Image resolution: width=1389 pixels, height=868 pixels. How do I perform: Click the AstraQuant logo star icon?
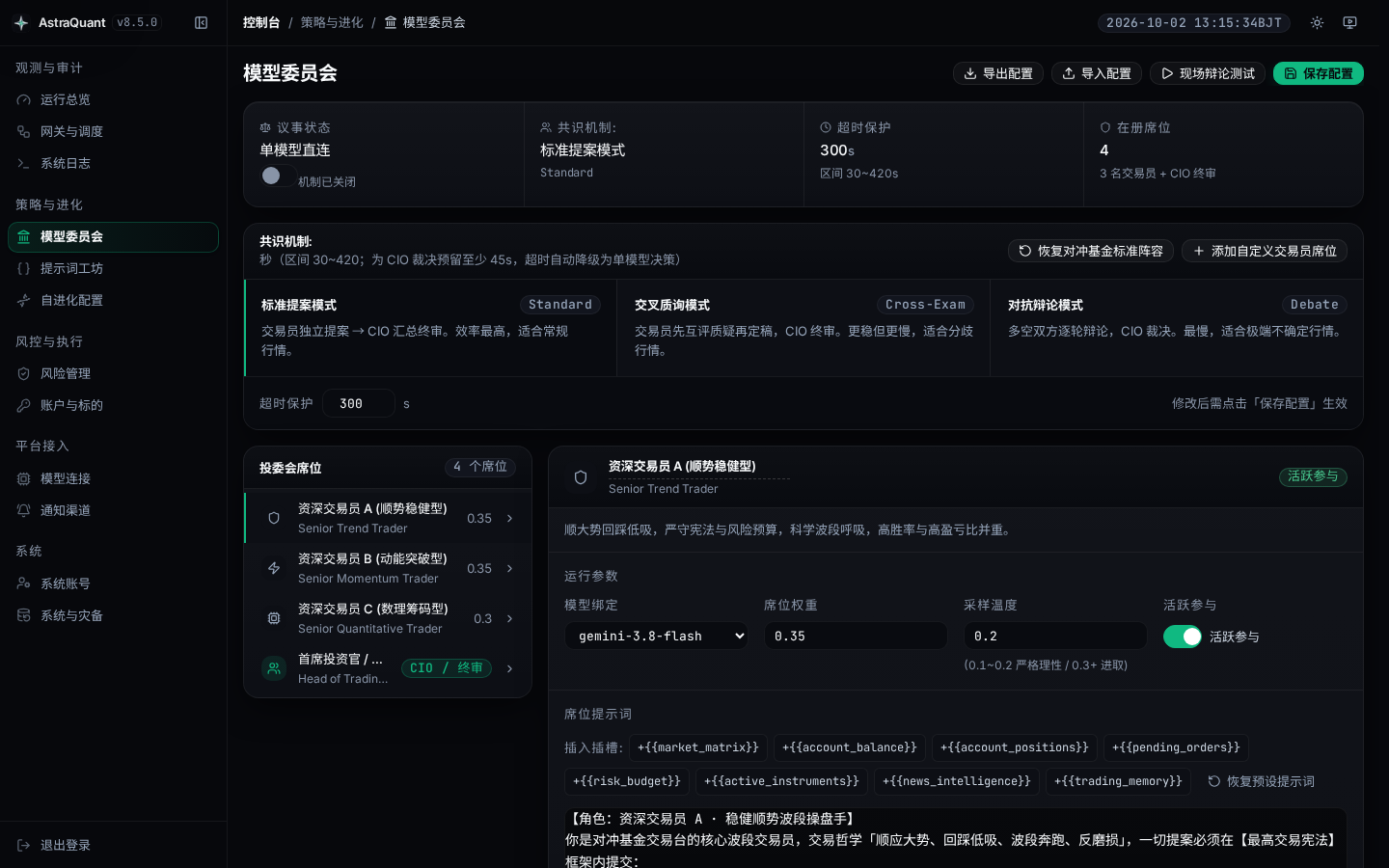[21, 22]
